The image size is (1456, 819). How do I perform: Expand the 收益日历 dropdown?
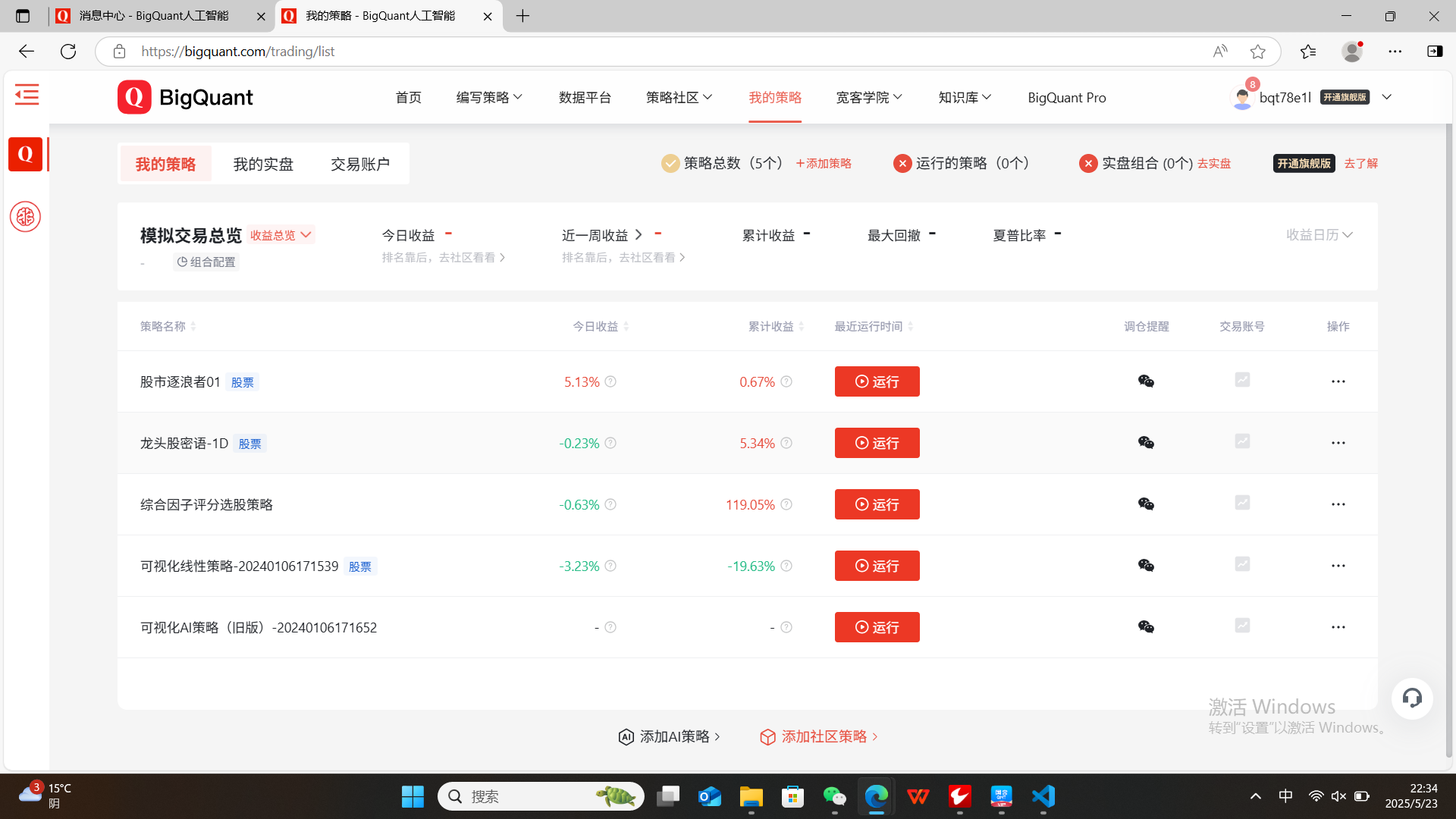coord(1319,235)
